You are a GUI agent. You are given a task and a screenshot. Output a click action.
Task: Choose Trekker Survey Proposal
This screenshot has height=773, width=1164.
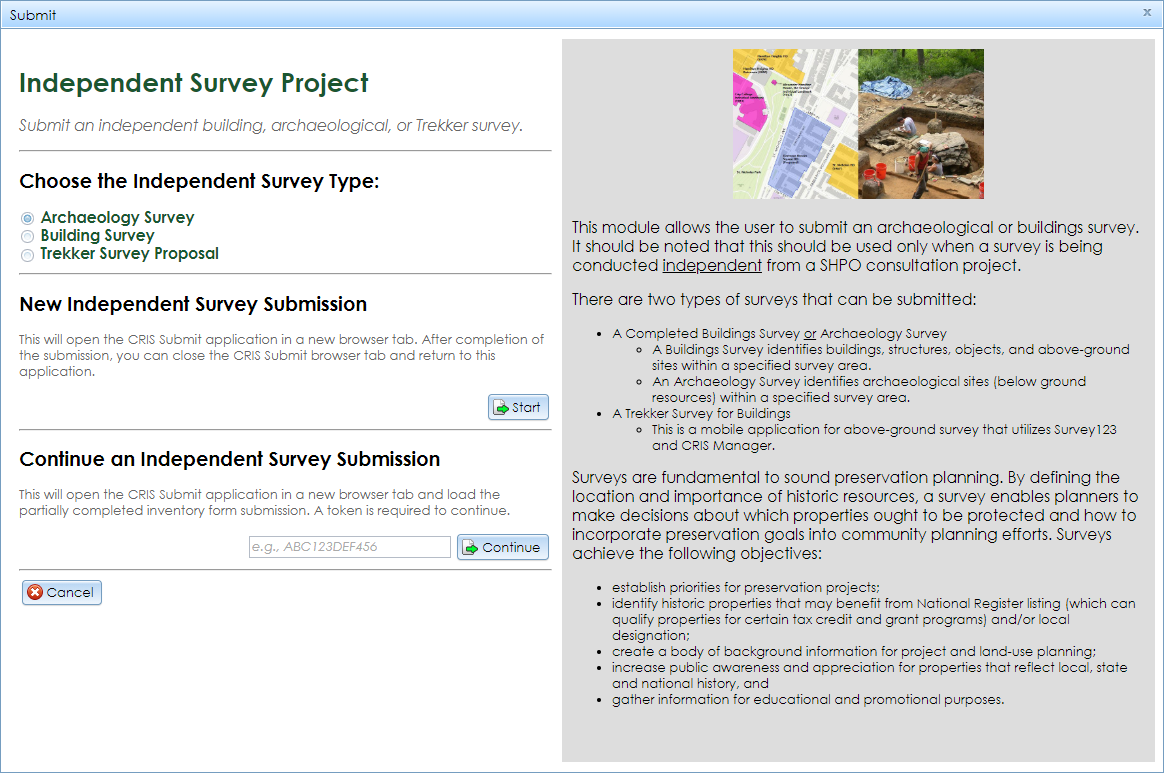[129, 254]
